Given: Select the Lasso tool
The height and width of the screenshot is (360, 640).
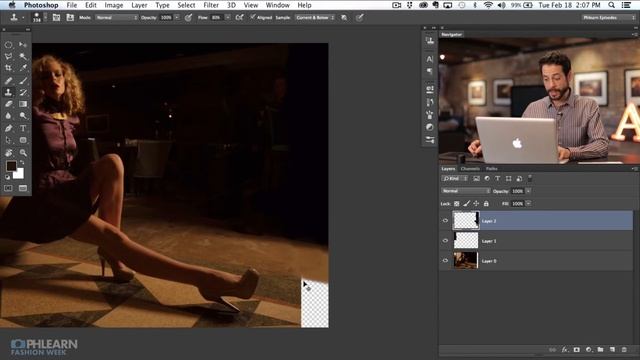Looking at the screenshot, I should pyautogui.click(x=9, y=56).
